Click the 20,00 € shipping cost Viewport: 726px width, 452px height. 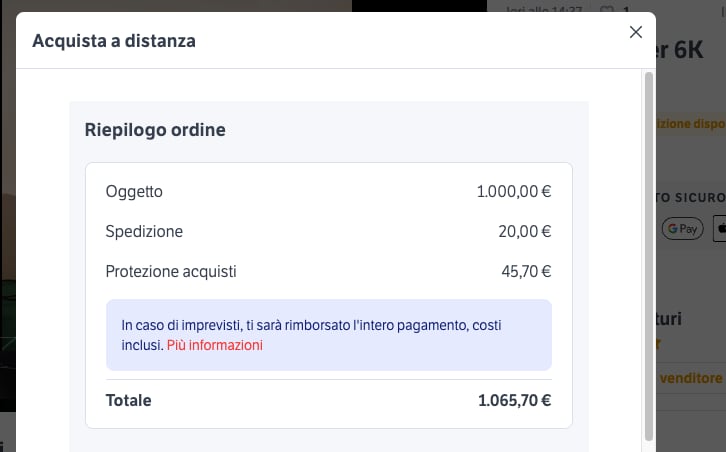point(525,232)
